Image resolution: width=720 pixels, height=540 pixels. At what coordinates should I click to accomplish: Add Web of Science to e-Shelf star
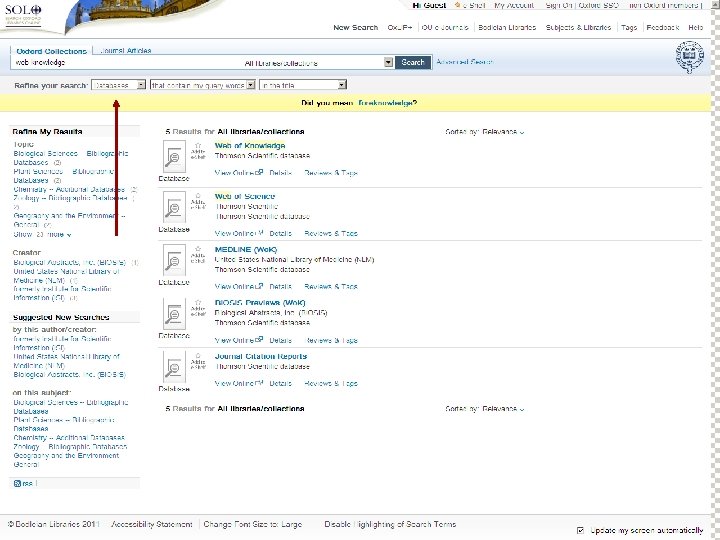(198, 196)
